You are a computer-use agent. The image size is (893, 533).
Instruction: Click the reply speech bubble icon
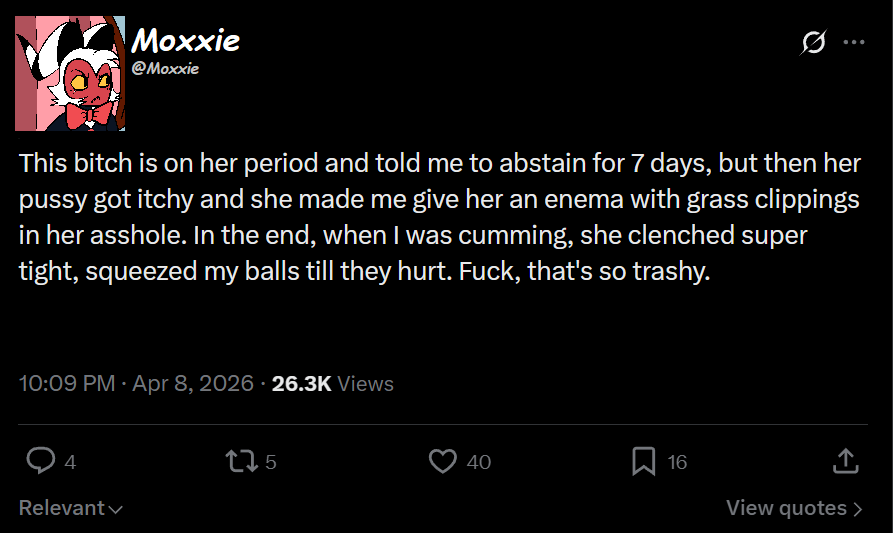pos(41,461)
